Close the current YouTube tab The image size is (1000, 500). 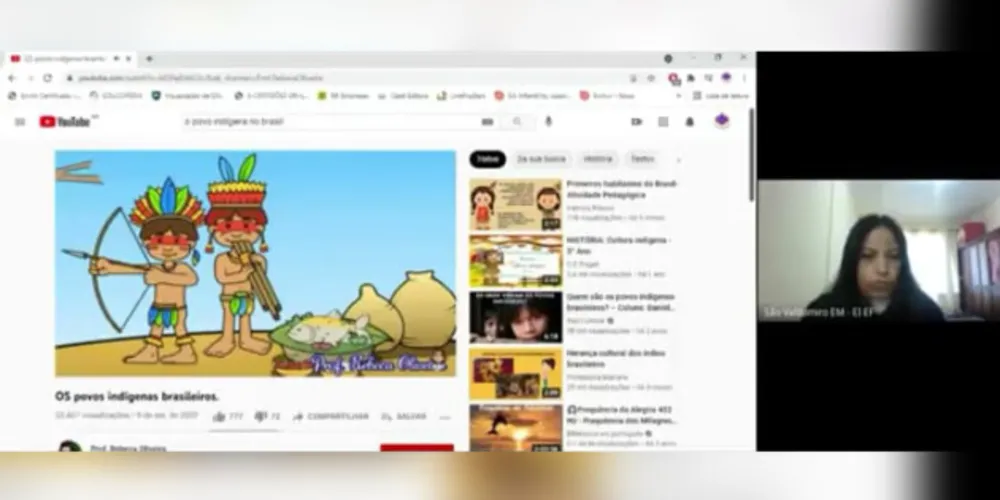(x=128, y=59)
